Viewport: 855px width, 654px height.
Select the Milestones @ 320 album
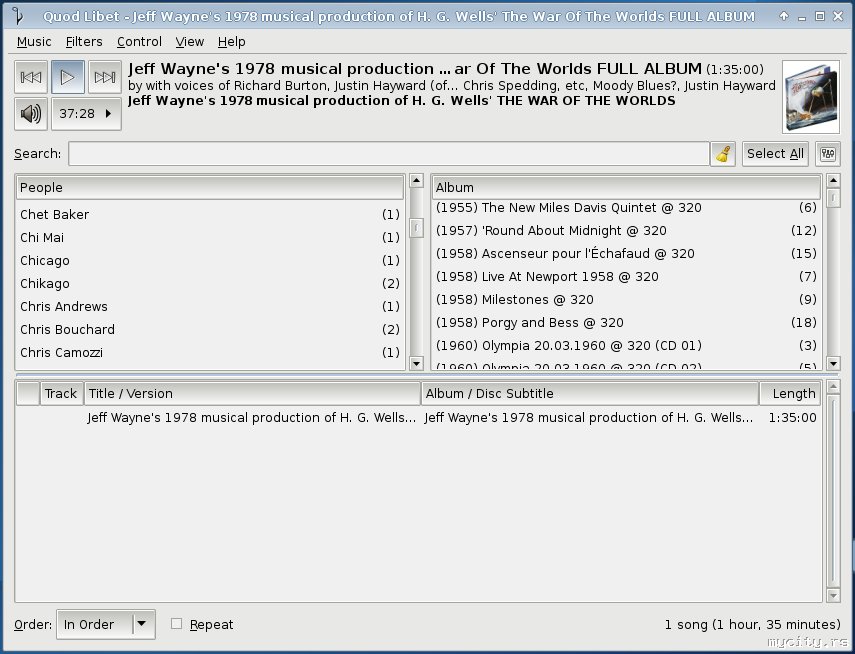627,299
